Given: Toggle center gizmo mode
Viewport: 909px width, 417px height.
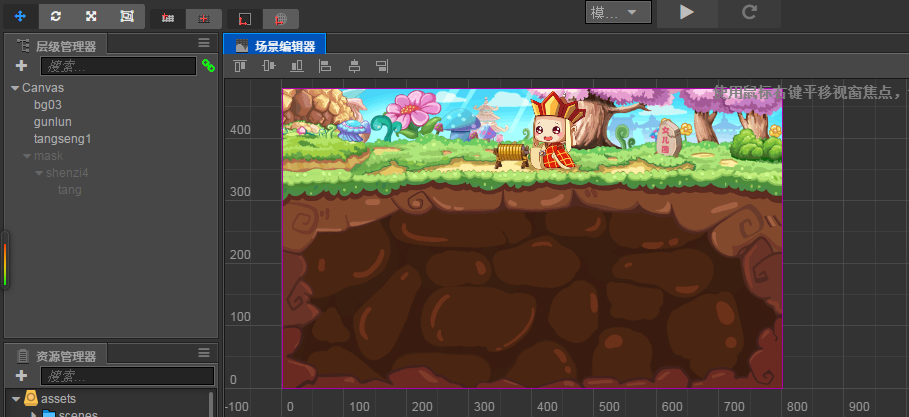Looking at the screenshot, I should [x=203, y=19].
